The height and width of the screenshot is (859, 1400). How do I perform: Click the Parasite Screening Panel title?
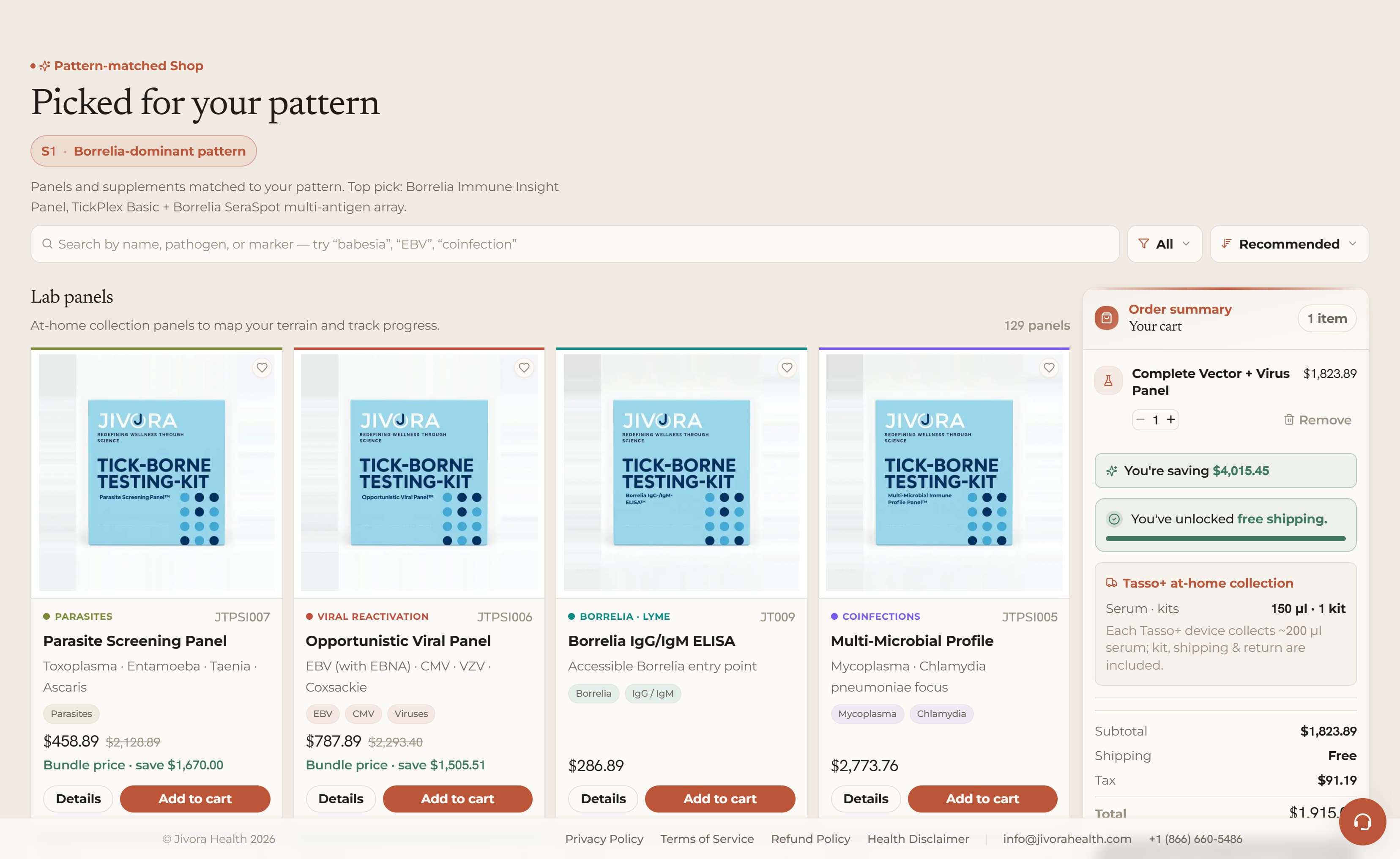pyautogui.click(x=135, y=641)
